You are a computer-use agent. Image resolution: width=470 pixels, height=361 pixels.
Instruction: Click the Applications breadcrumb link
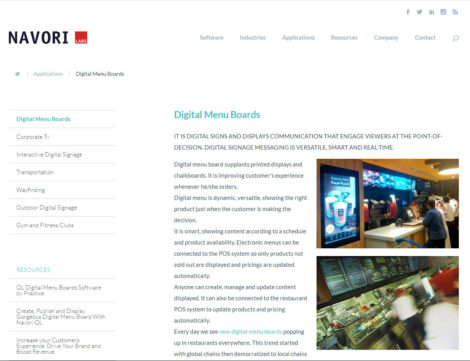pos(48,74)
